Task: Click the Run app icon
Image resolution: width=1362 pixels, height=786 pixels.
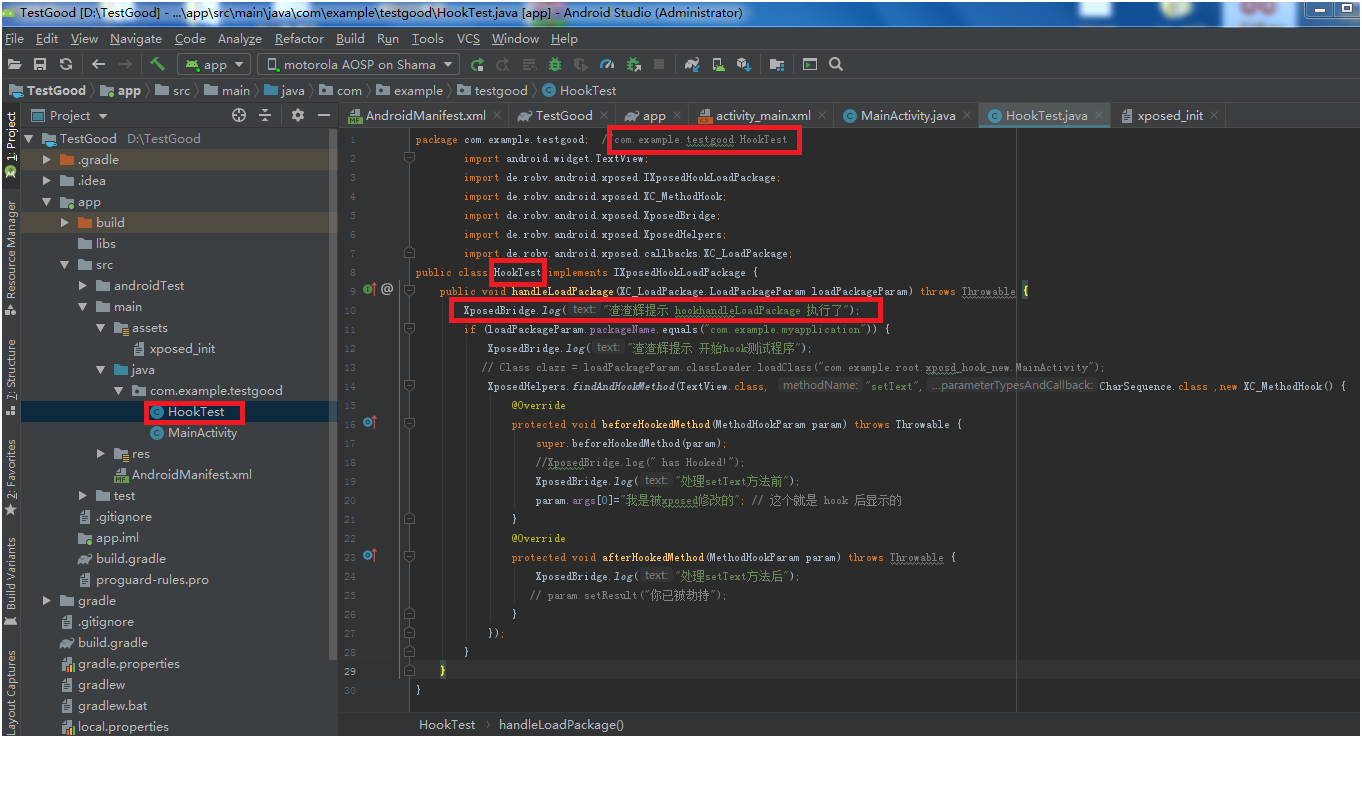Action: pyautogui.click(x=478, y=64)
